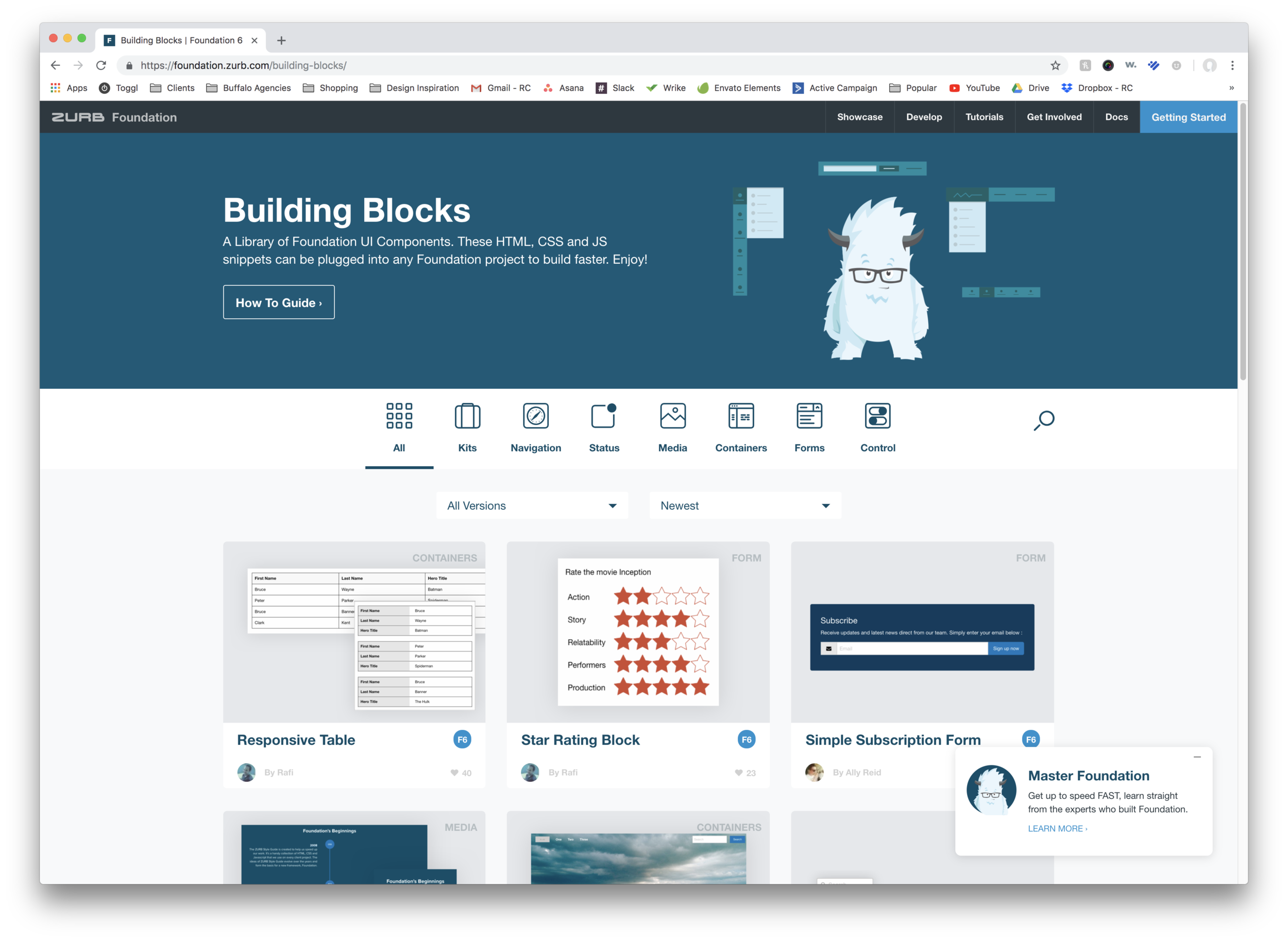Toggle the bookmark star in the address bar

click(x=1056, y=65)
